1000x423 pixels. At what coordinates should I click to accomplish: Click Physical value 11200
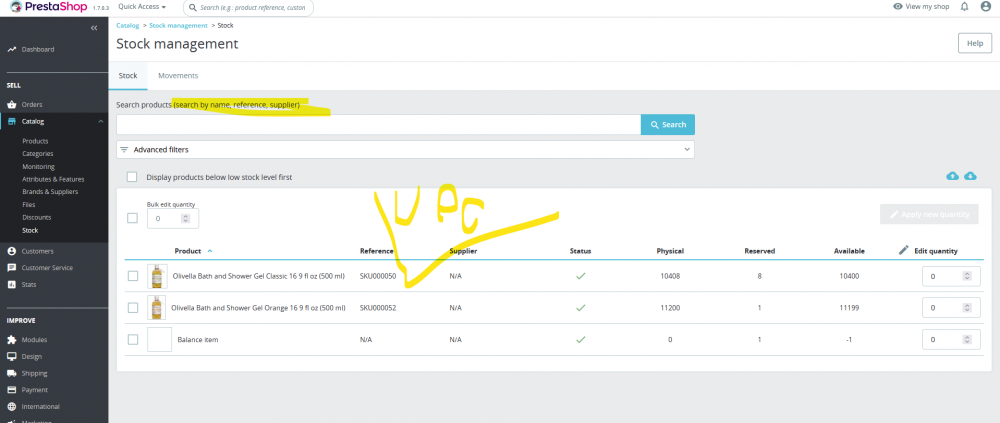(670, 308)
